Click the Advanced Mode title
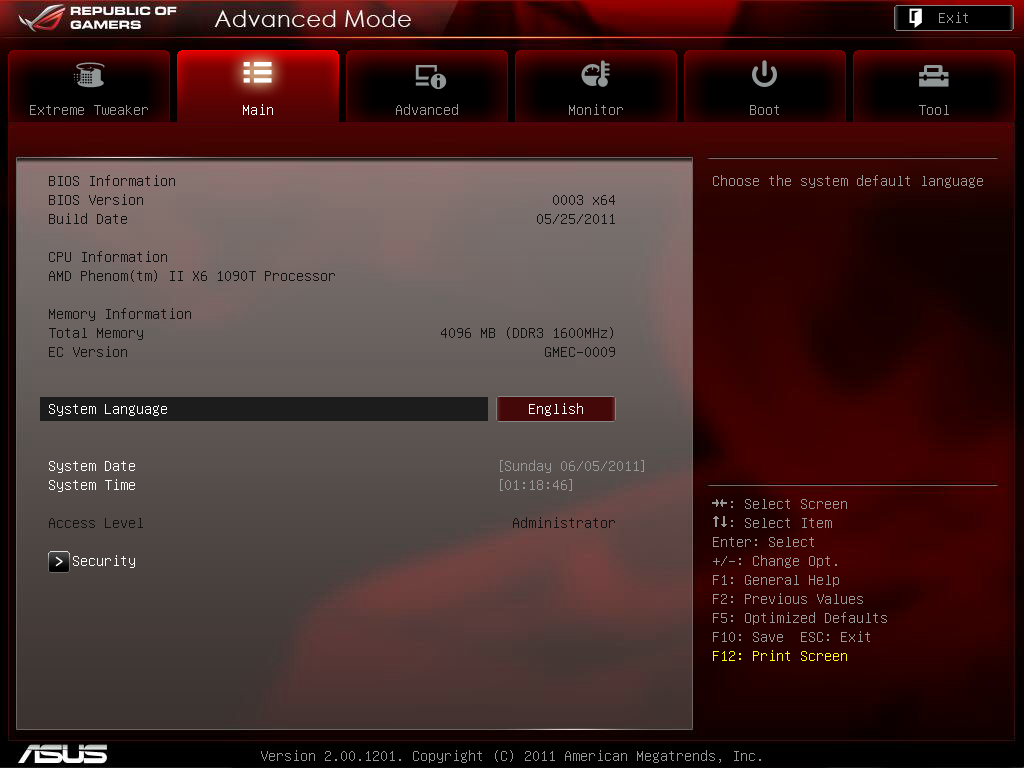 click(x=313, y=18)
